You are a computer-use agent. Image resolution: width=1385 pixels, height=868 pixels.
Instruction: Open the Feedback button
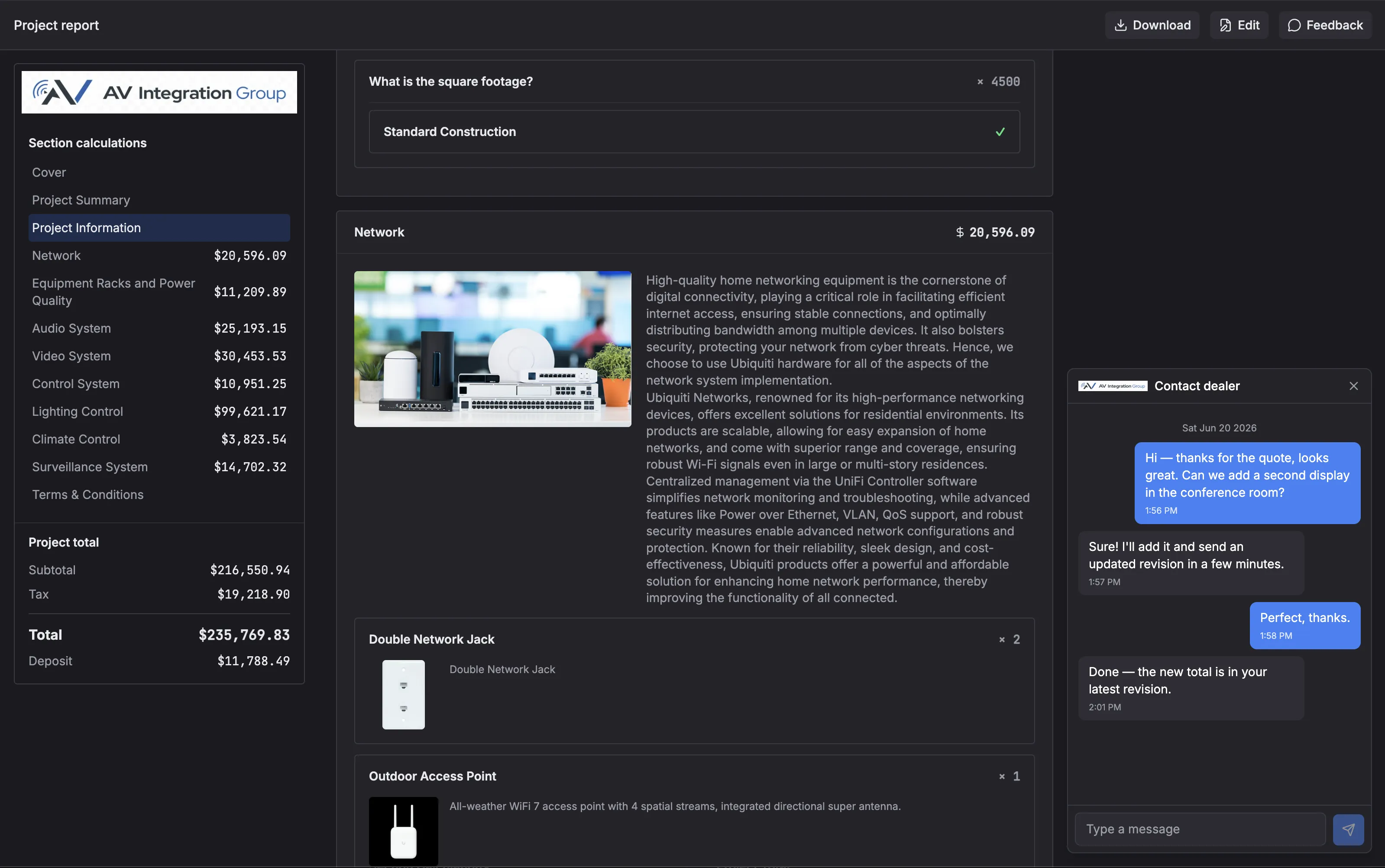pyautogui.click(x=1324, y=25)
